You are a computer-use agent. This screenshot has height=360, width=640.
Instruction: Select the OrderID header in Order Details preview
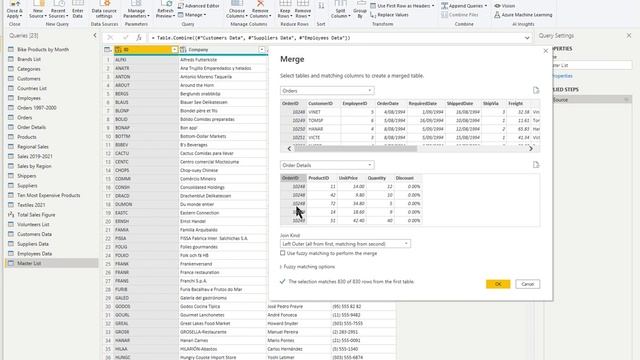click(293, 178)
